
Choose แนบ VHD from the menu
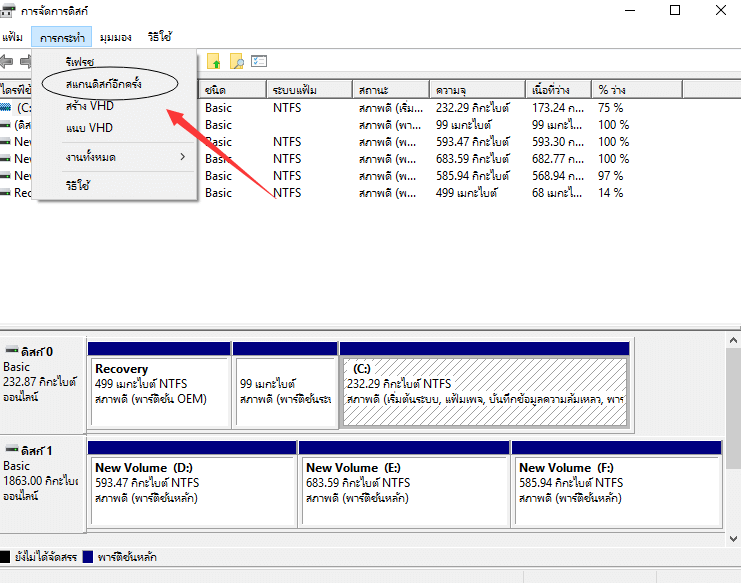[x=89, y=128]
